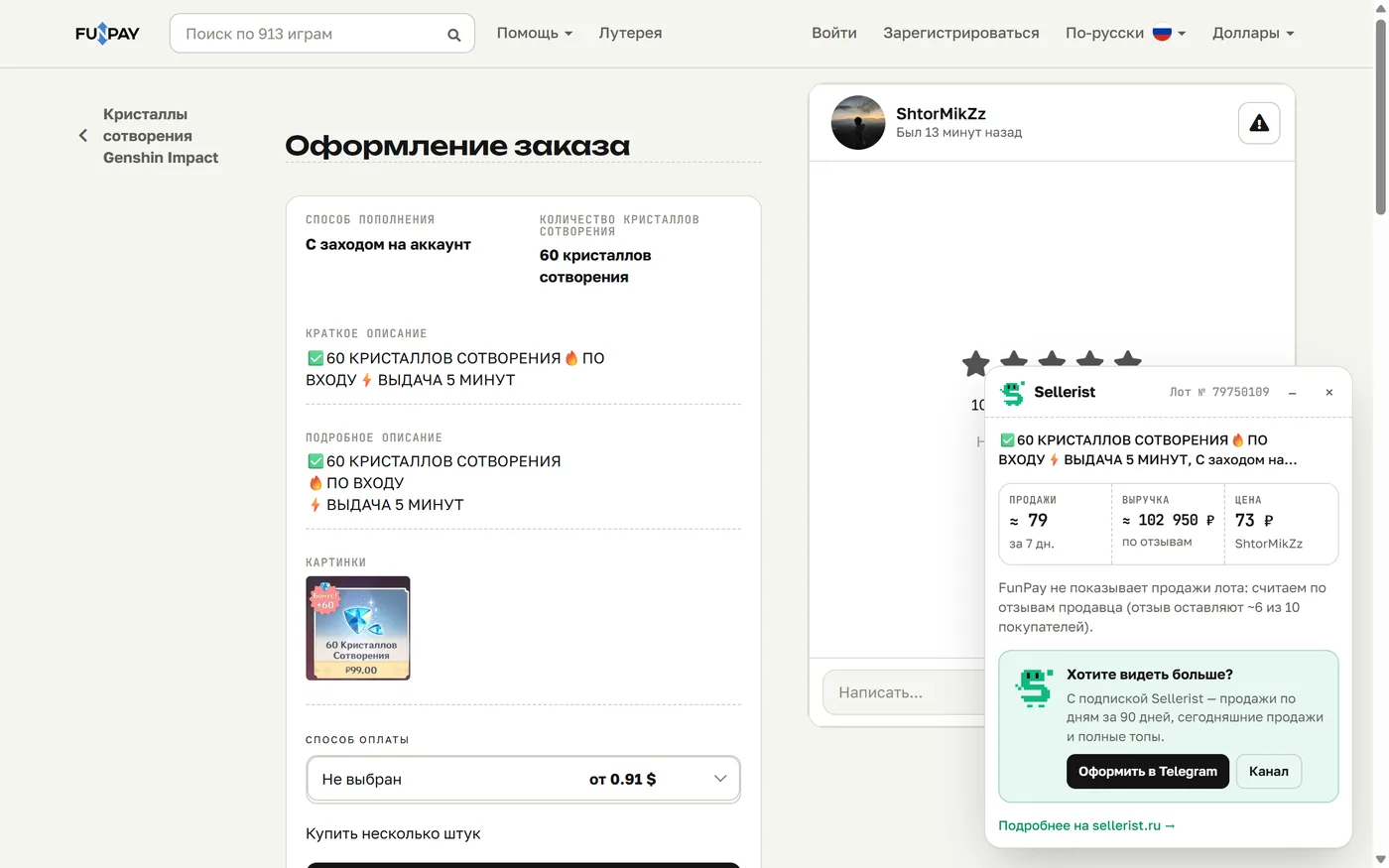Open the FunPay logo homepage

tap(107, 34)
